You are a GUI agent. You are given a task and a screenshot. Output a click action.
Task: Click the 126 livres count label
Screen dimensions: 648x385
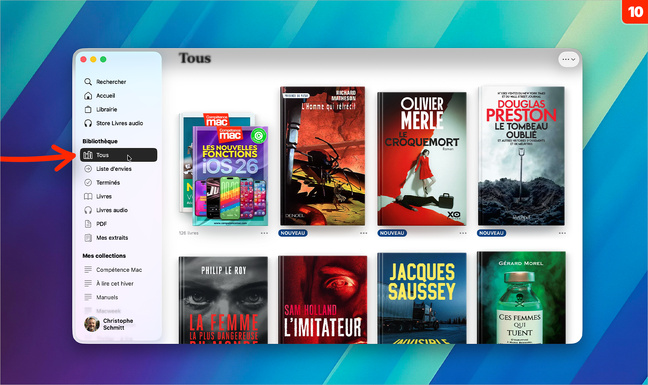tap(188, 233)
